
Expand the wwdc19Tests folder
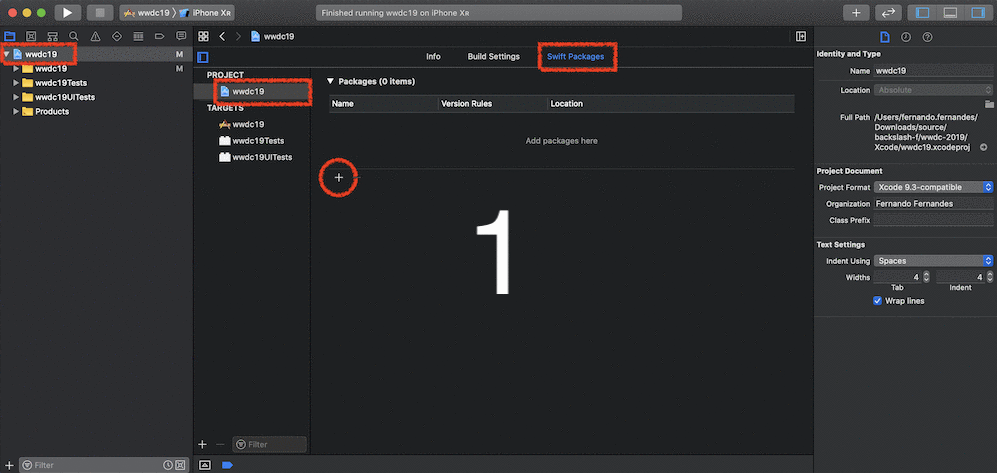[17, 83]
